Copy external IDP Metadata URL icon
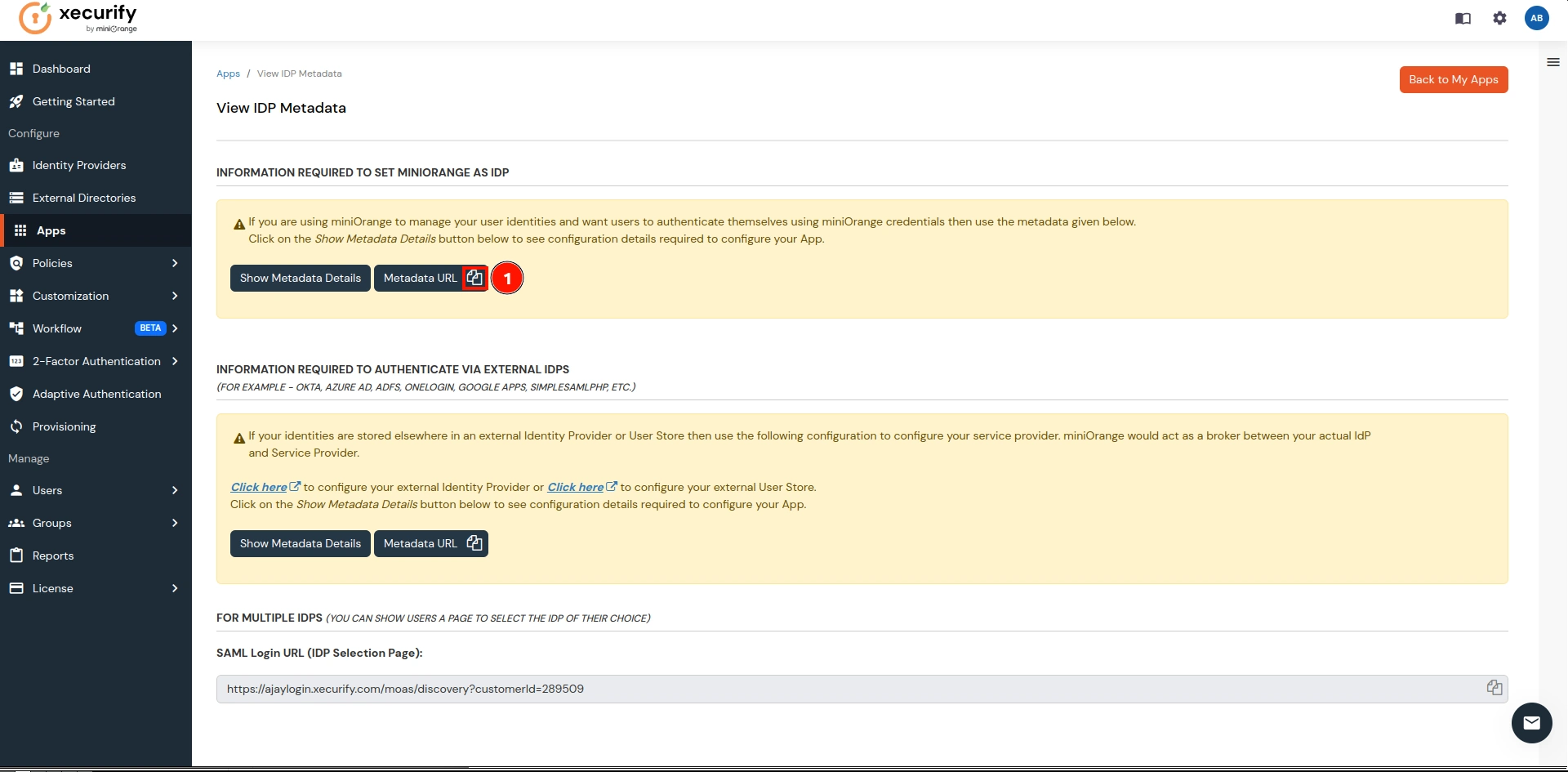Screen dimensions: 1568x772 point(474,543)
